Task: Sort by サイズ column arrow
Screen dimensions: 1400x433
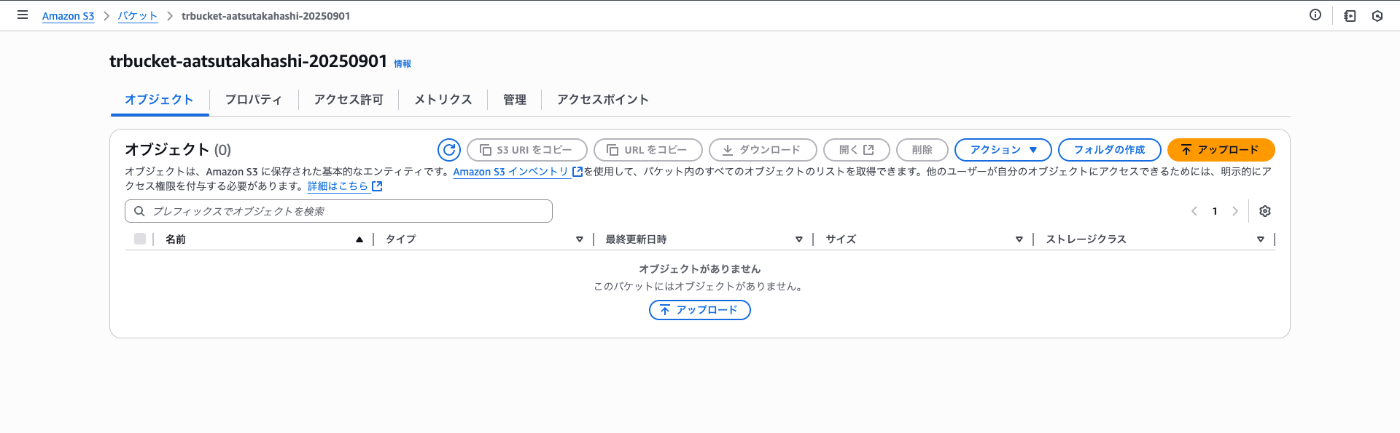Action: (1019, 240)
